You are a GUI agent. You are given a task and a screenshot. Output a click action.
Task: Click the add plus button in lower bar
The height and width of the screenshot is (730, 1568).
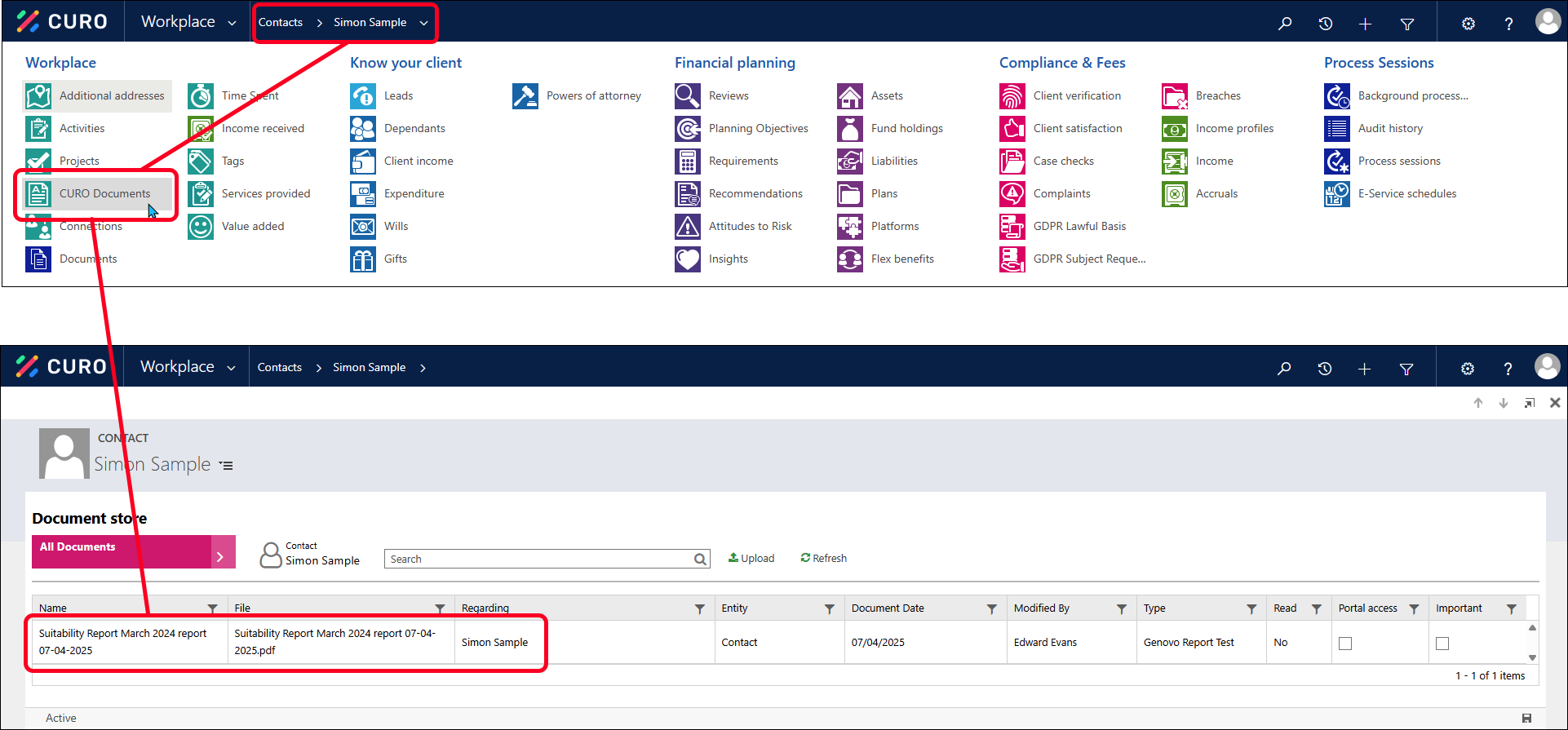pyautogui.click(x=1364, y=369)
